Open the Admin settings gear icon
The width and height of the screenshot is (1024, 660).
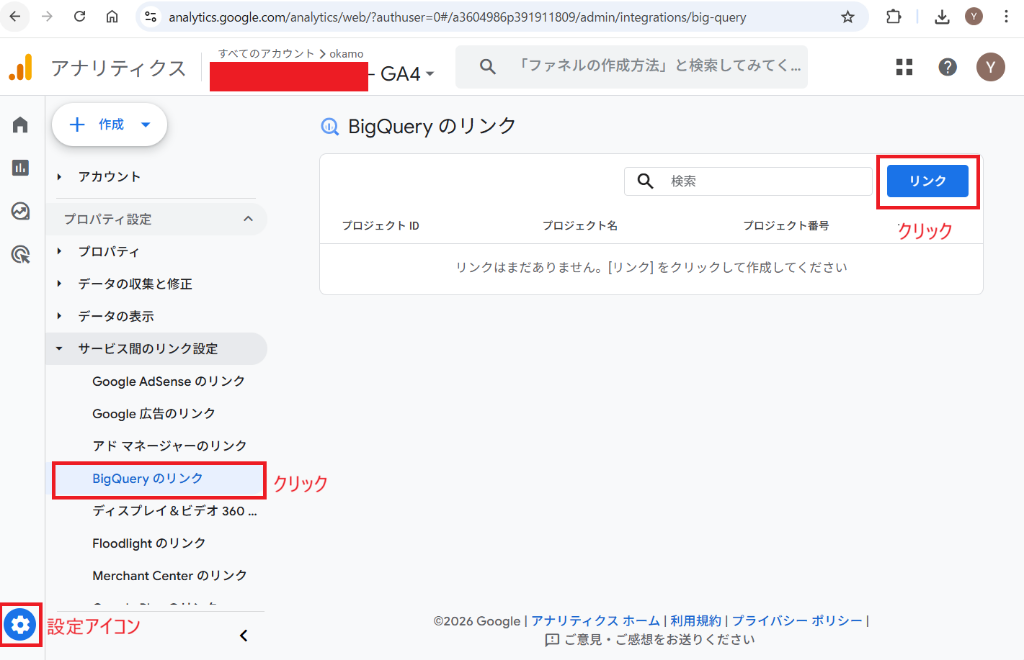point(20,625)
